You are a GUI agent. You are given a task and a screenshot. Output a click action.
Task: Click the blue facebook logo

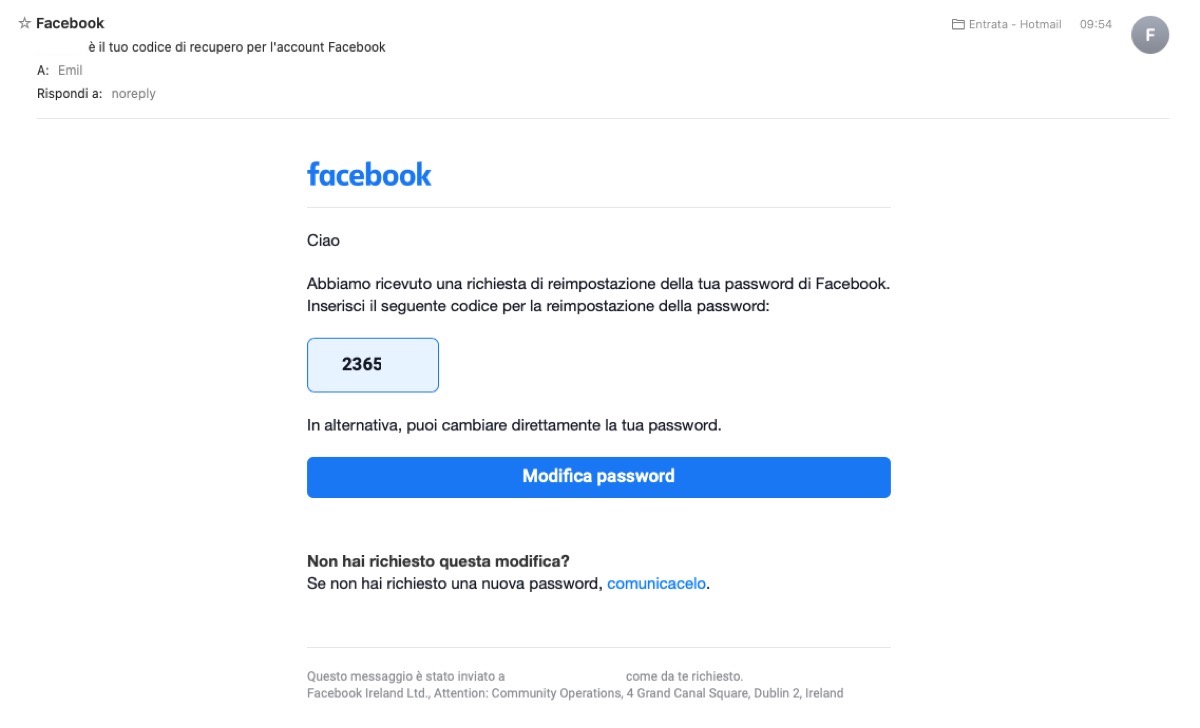369,175
